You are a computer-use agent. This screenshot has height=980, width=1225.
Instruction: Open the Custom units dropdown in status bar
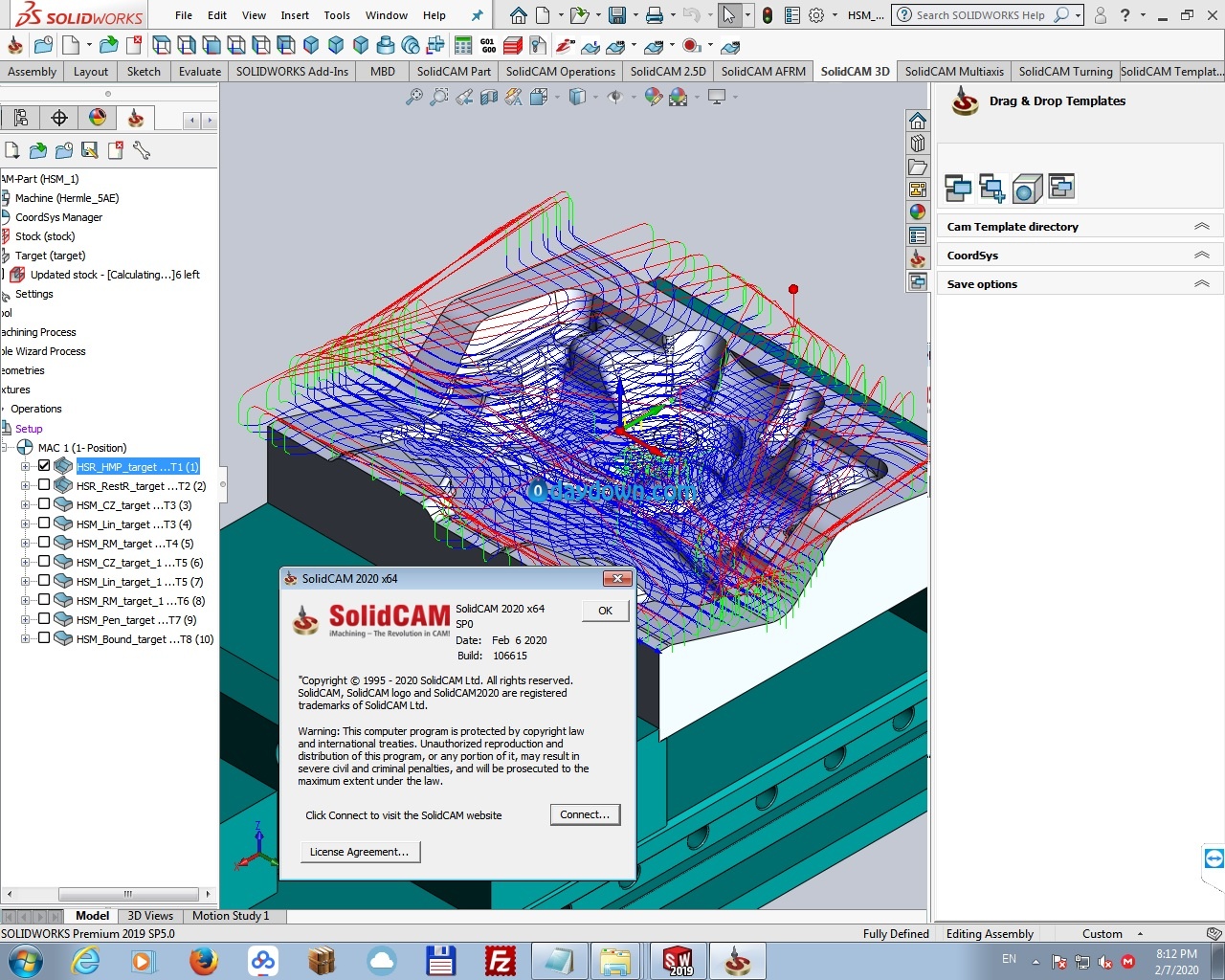1140,934
